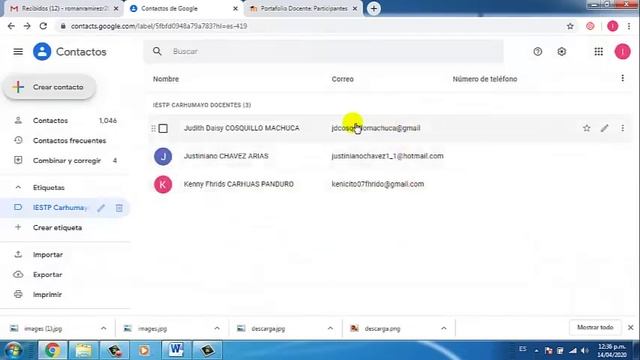The height and width of the screenshot is (360, 640).
Task: Open Contactos list in sidebar
Action: 65,120
